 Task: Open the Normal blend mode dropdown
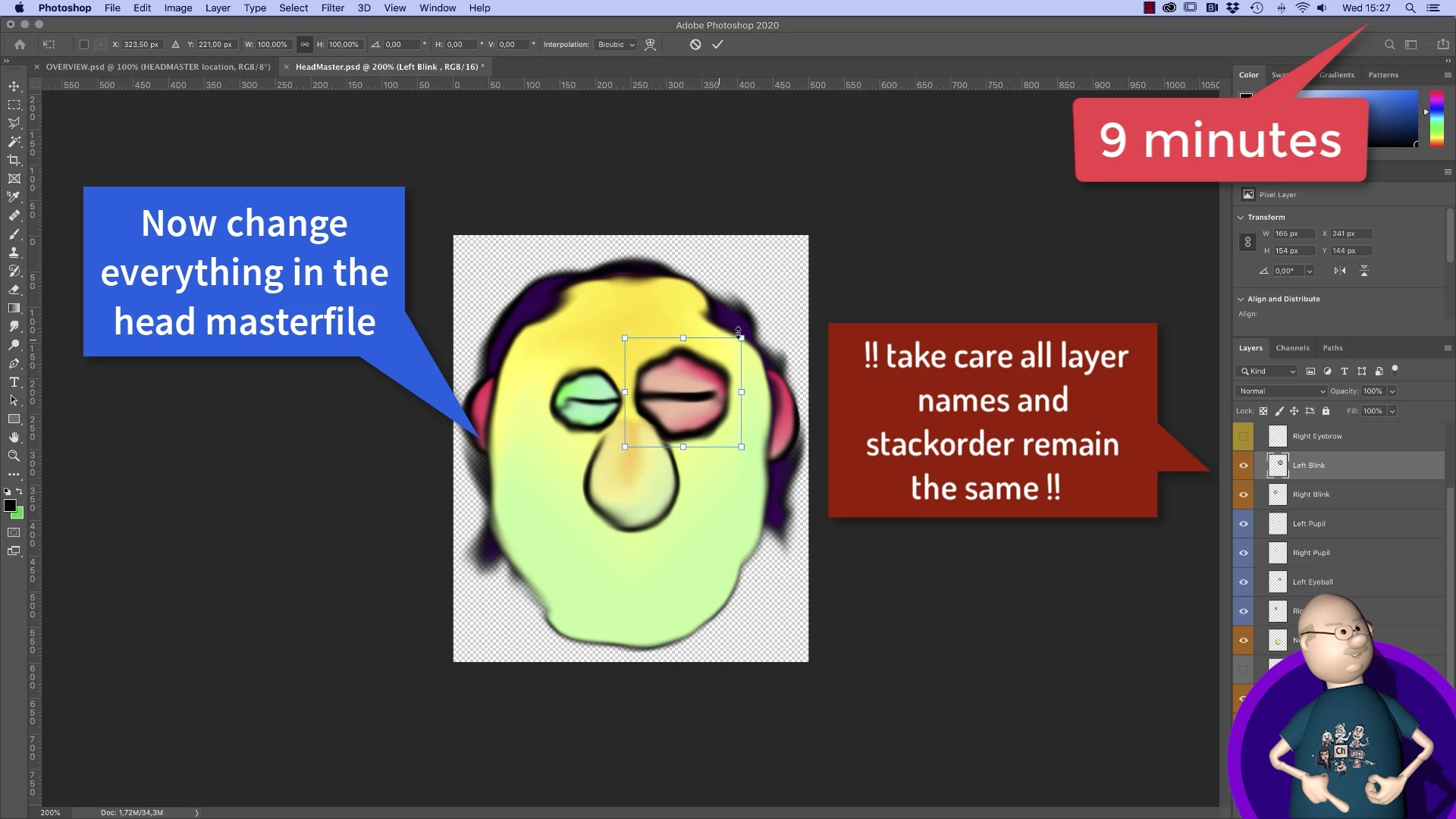[x=1282, y=391]
